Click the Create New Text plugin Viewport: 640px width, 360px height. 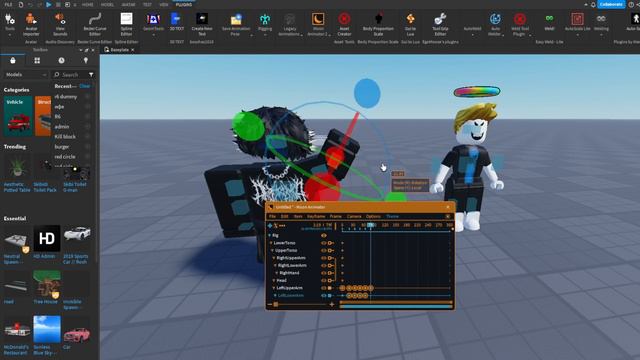tap(202, 24)
